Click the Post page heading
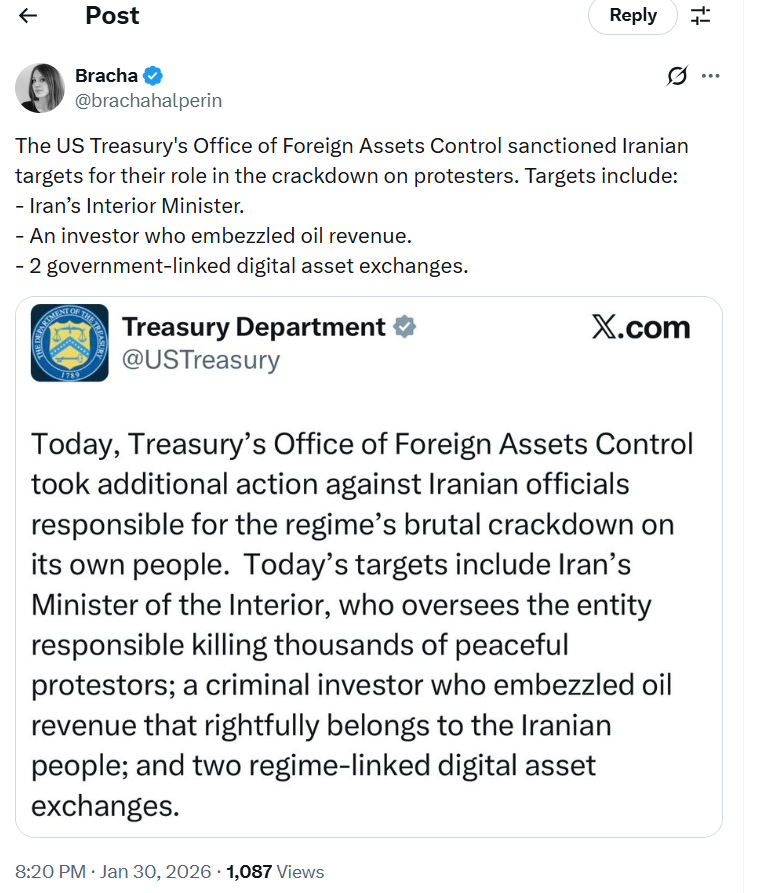This screenshot has height=893, width=780. 112,16
